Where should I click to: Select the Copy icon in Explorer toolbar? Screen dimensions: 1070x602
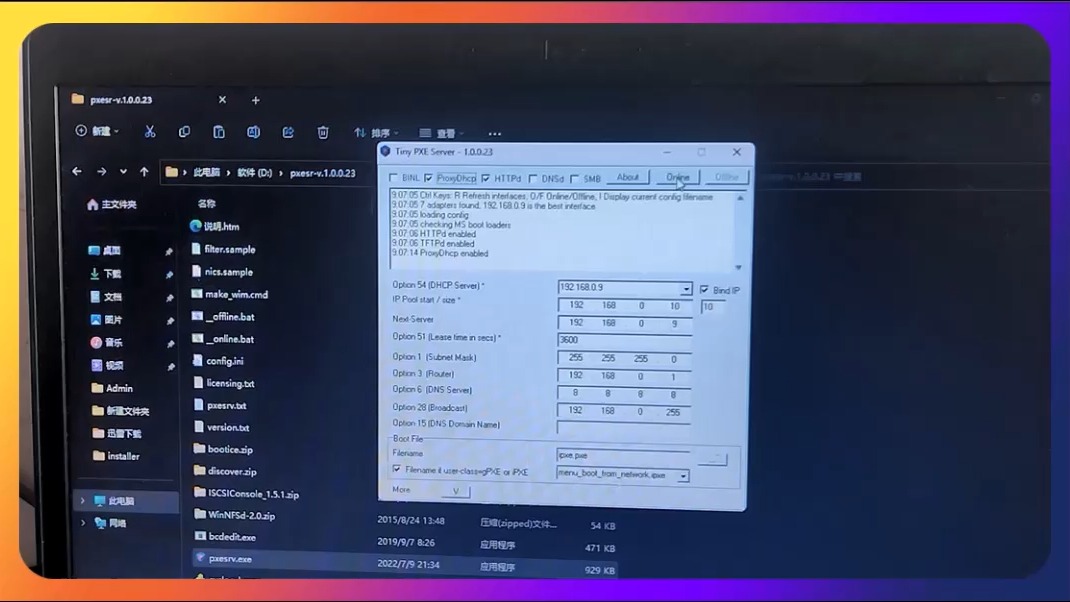click(184, 131)
